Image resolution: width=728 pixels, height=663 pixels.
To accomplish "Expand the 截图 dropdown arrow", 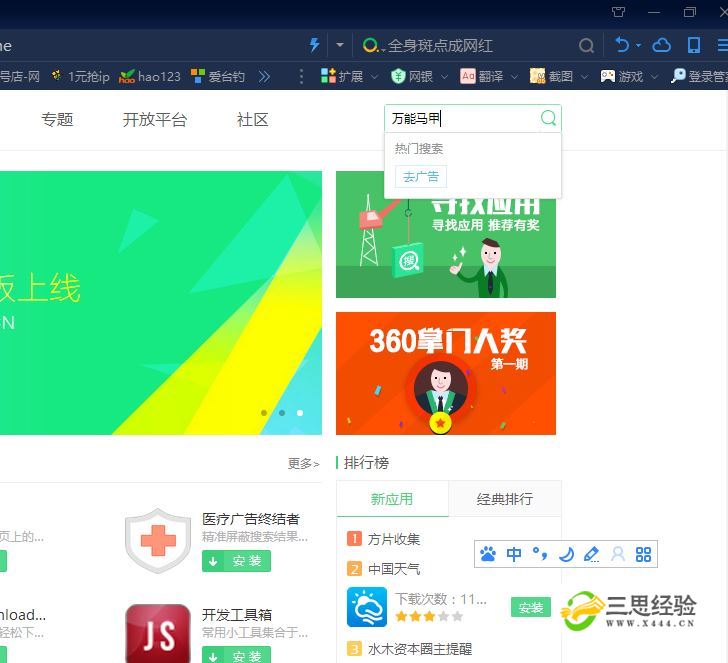I will tap(584, 77).
